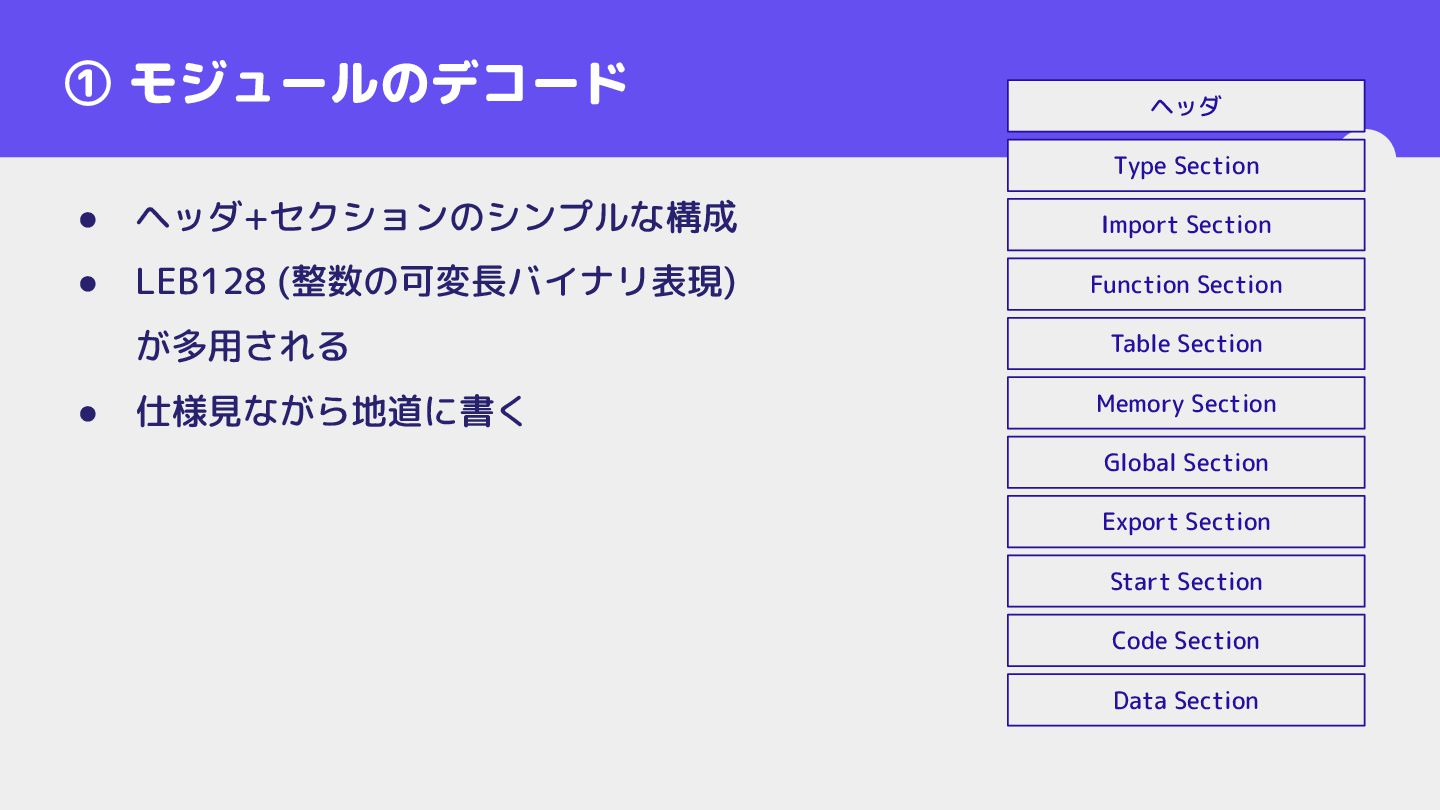1440x810 pixels.
Task: Click the first bullet point dot
Action: (x=87, y=219)
